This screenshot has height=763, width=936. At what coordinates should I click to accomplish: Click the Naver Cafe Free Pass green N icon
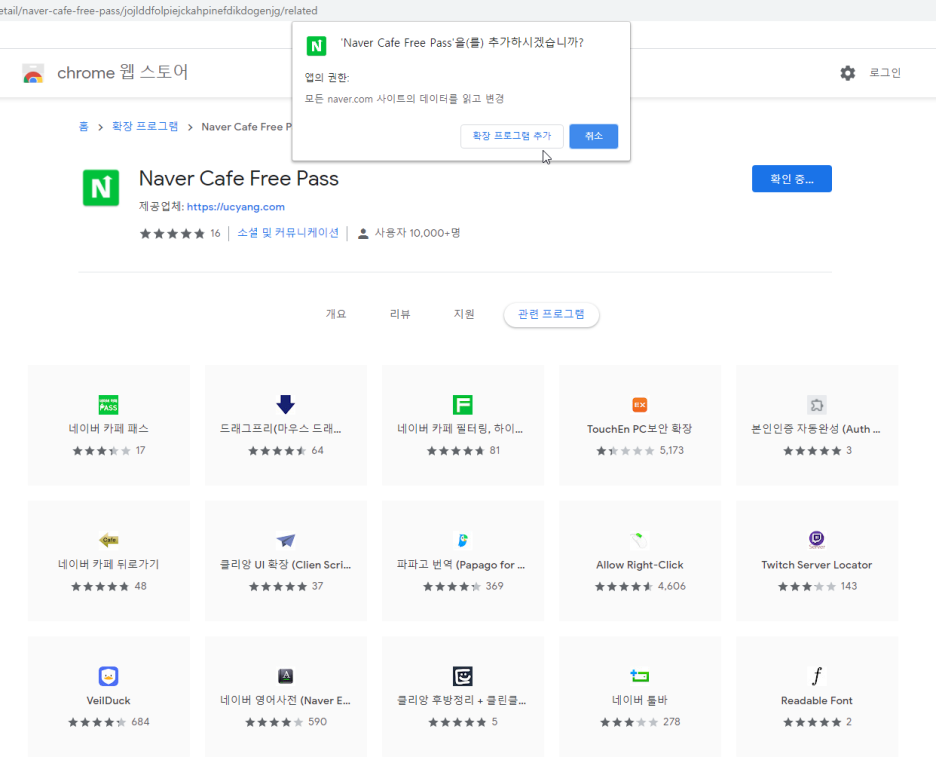tap(101, 187)
